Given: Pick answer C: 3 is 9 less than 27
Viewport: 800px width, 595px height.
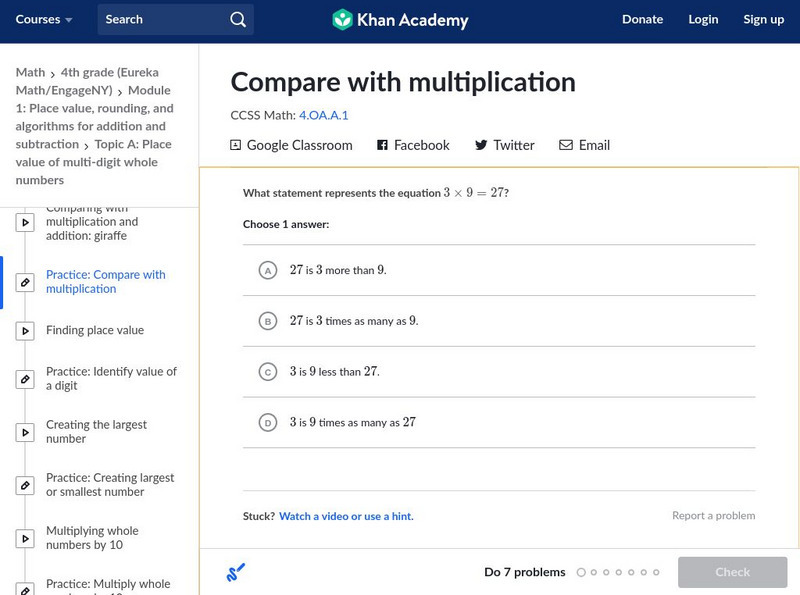Looking at the screenshot, I should pos(268,372).
